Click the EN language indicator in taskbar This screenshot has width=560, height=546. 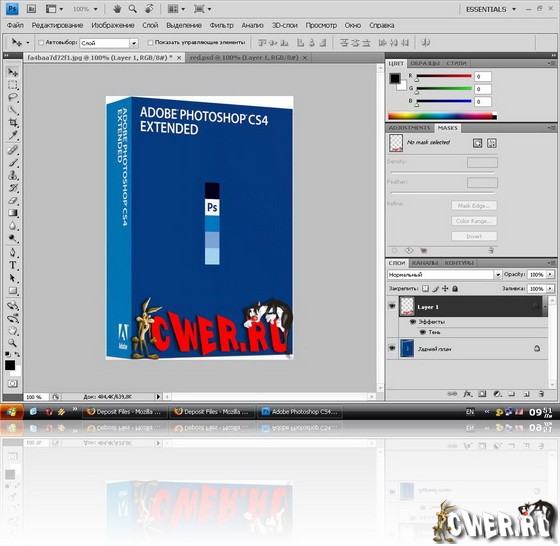470,412
